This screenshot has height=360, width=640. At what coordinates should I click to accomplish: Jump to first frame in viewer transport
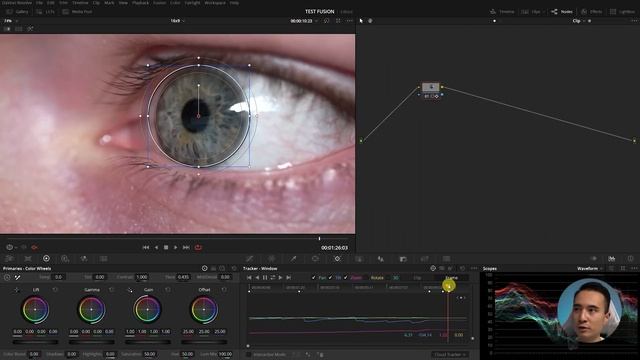click(145, 247)
